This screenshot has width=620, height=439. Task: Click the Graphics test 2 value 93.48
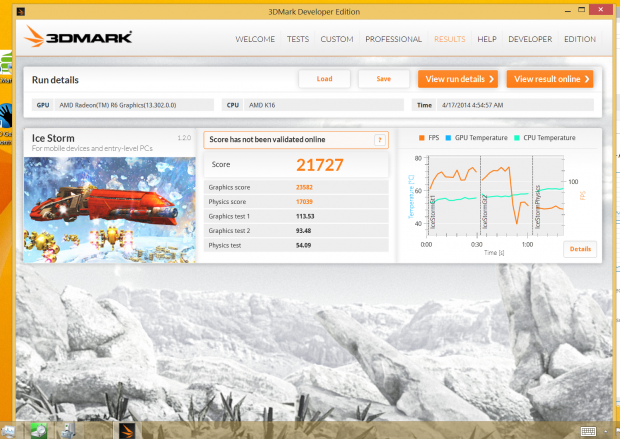303,231
